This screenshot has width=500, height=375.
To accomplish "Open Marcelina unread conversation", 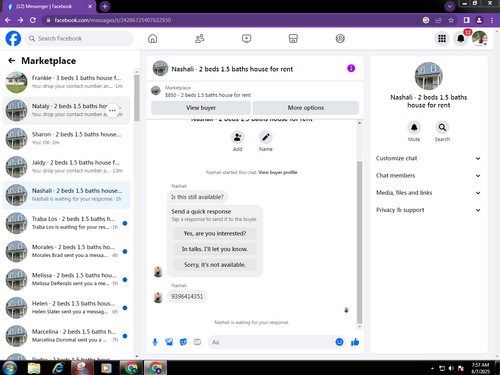I will [x=66, y=336].
